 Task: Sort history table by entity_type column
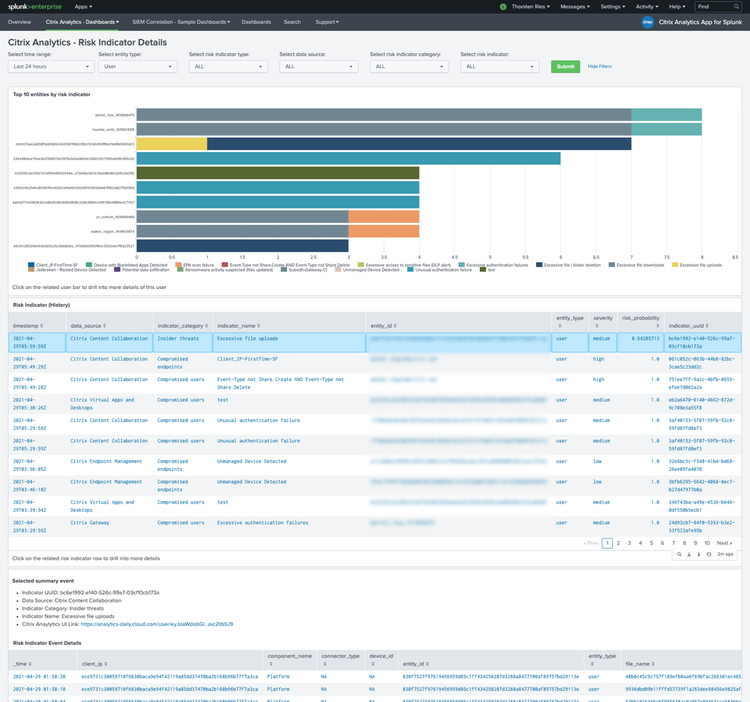click(570, 321)
